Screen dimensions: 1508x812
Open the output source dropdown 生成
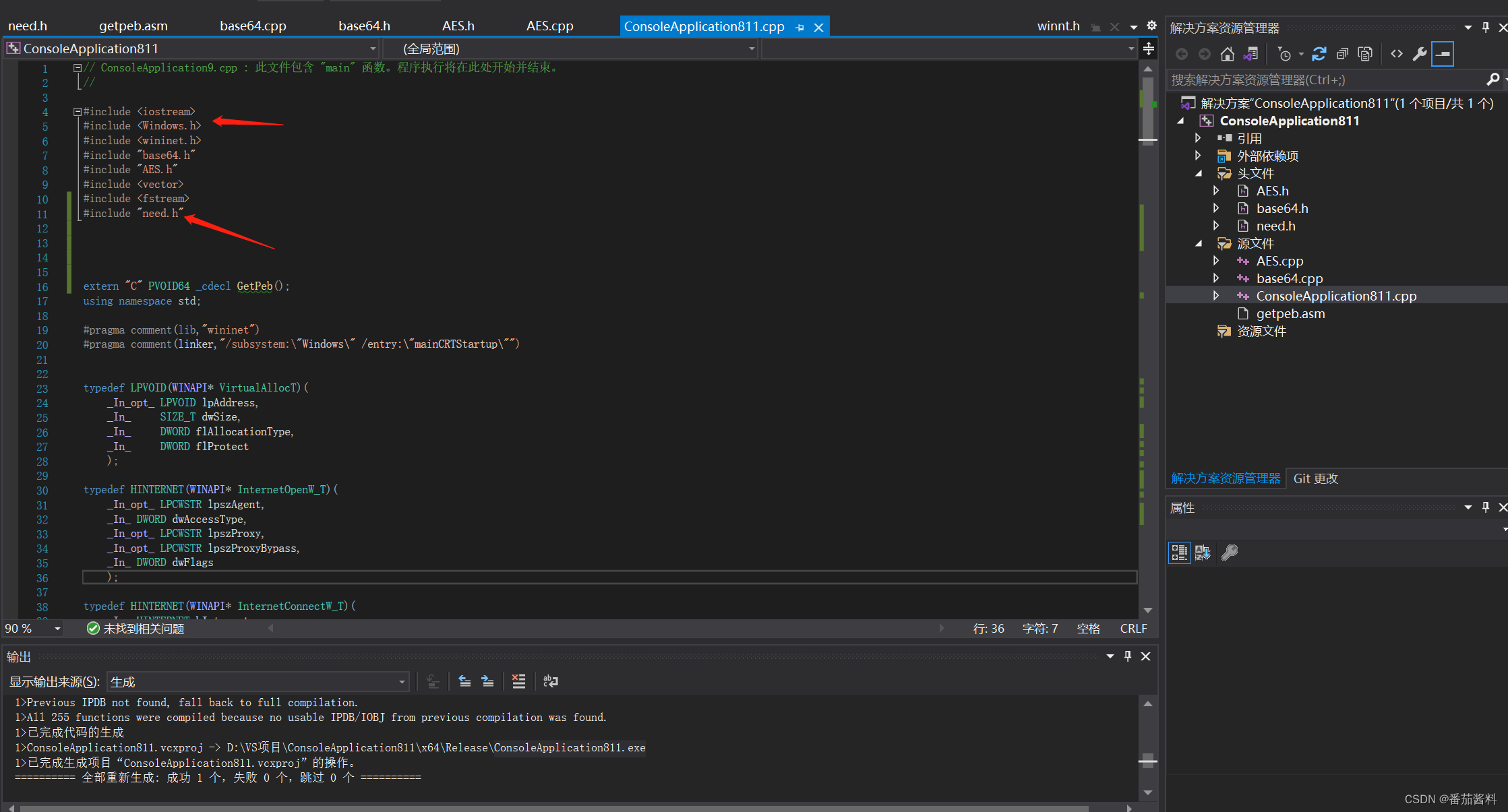[x=402, y=682]
